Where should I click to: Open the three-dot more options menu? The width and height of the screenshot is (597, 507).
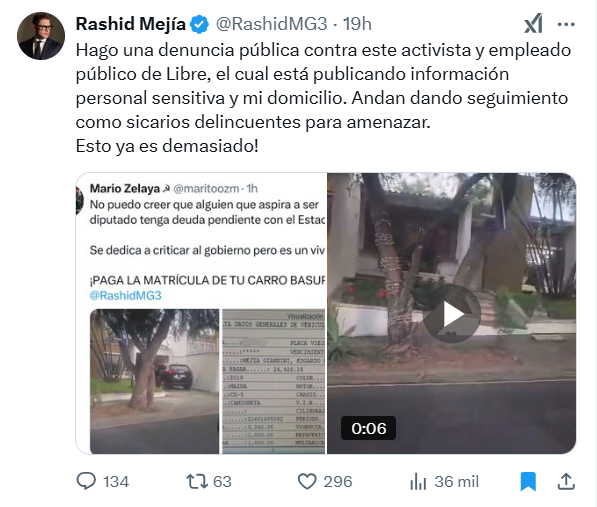pyautogui.click(x=566, y=24)
